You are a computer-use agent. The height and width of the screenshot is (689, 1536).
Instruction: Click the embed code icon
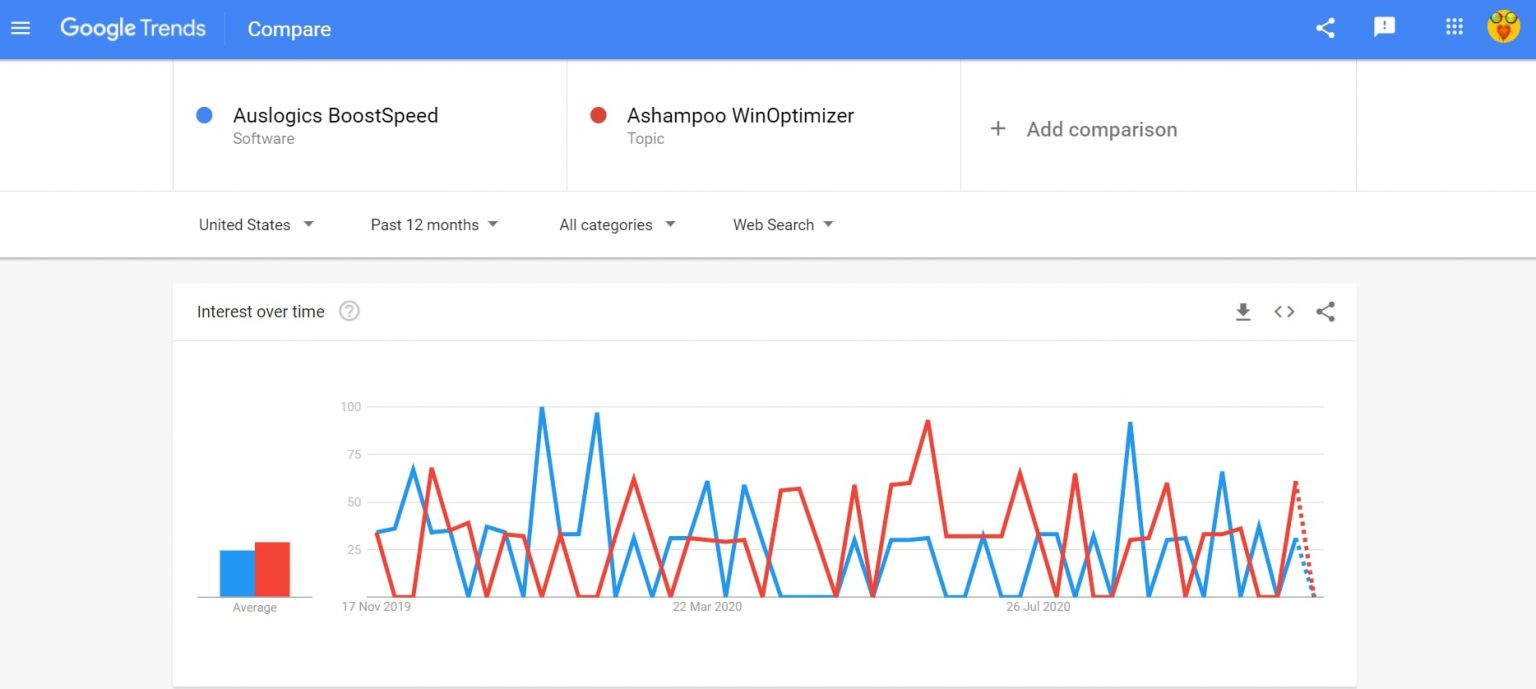[x=1284, y=312]
